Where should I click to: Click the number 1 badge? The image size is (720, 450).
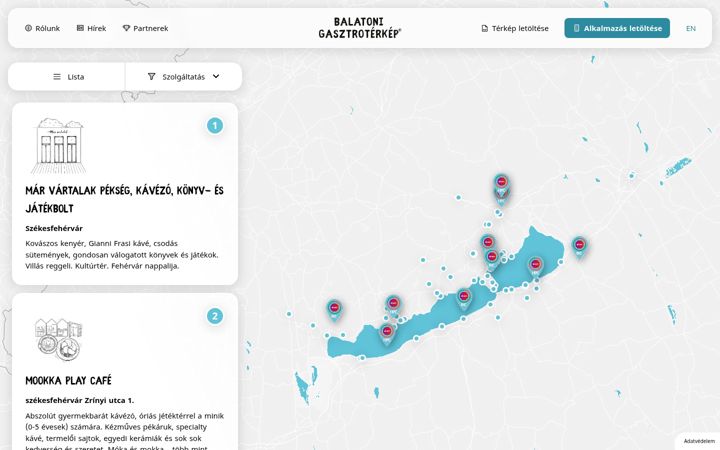coord(215,125)
